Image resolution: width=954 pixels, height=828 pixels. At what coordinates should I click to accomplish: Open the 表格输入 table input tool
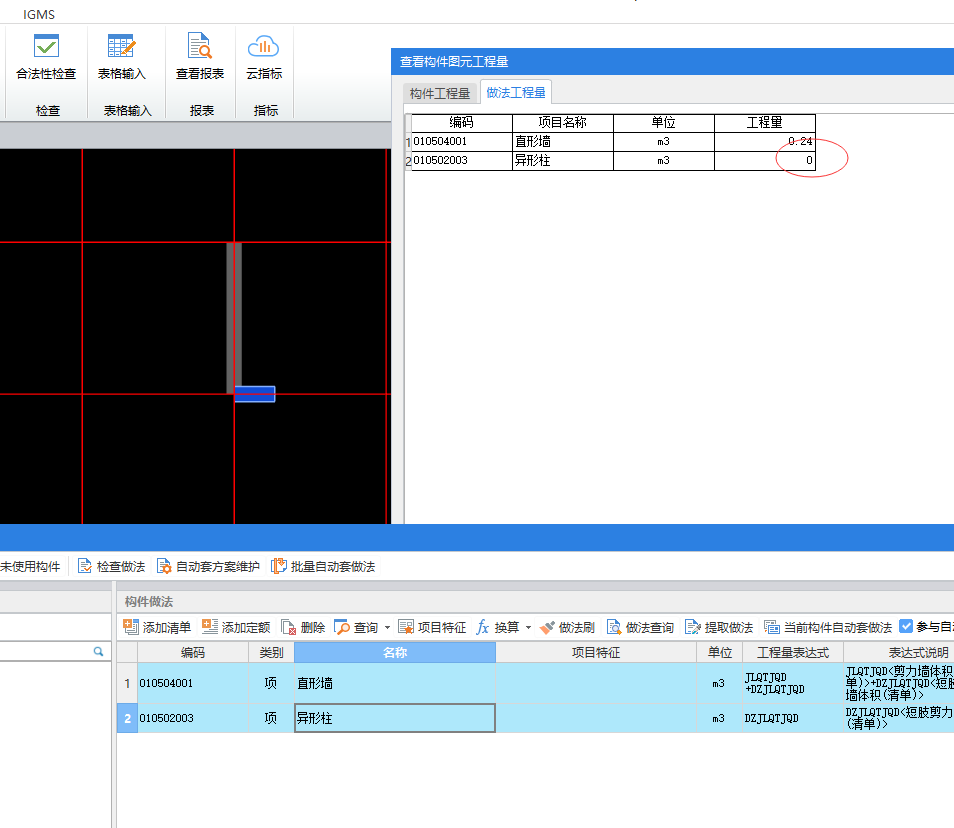[122, 57]
